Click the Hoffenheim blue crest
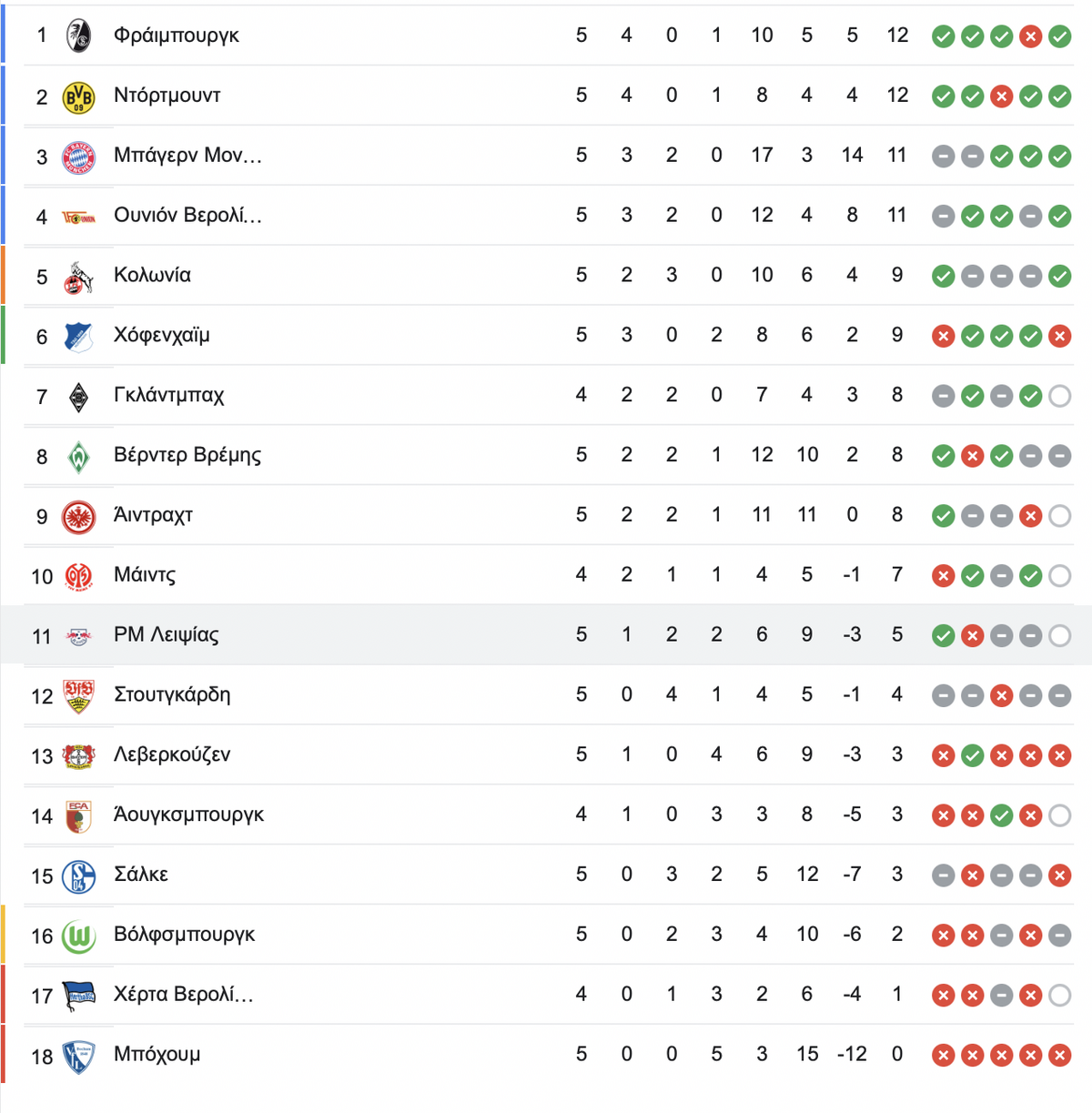 pos(78,337)
